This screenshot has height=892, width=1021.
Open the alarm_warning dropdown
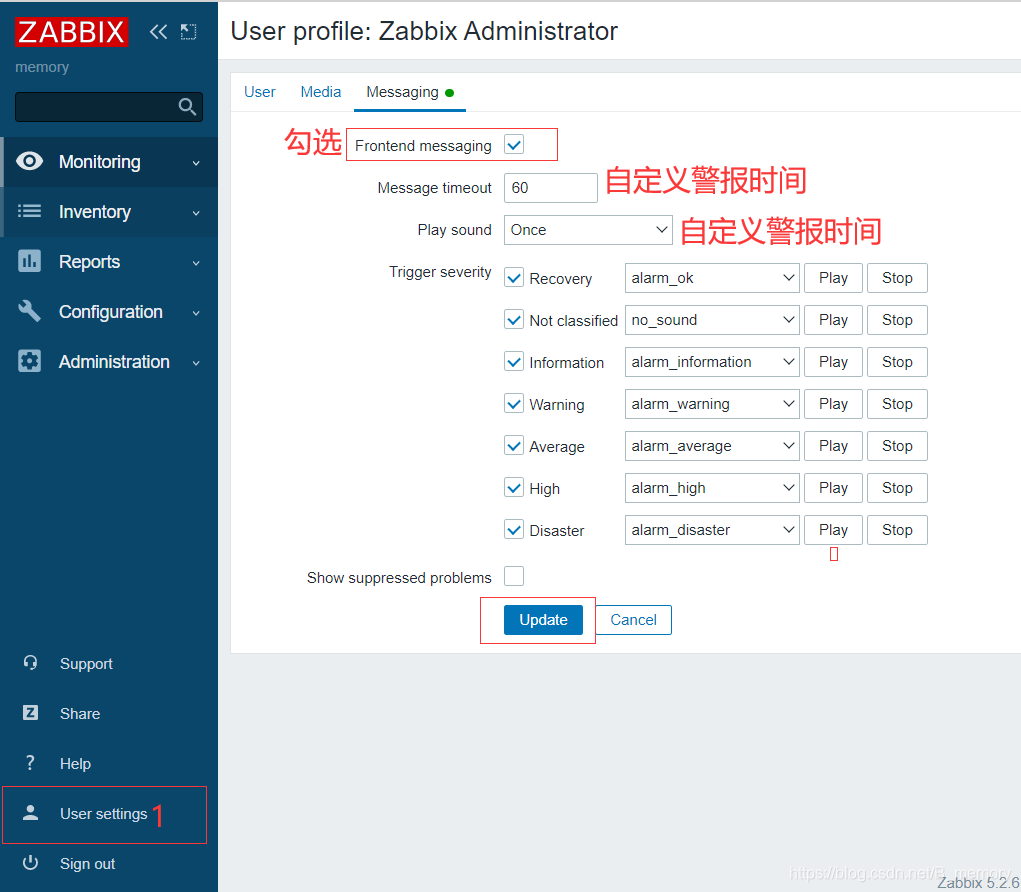[x=712, y=404]
